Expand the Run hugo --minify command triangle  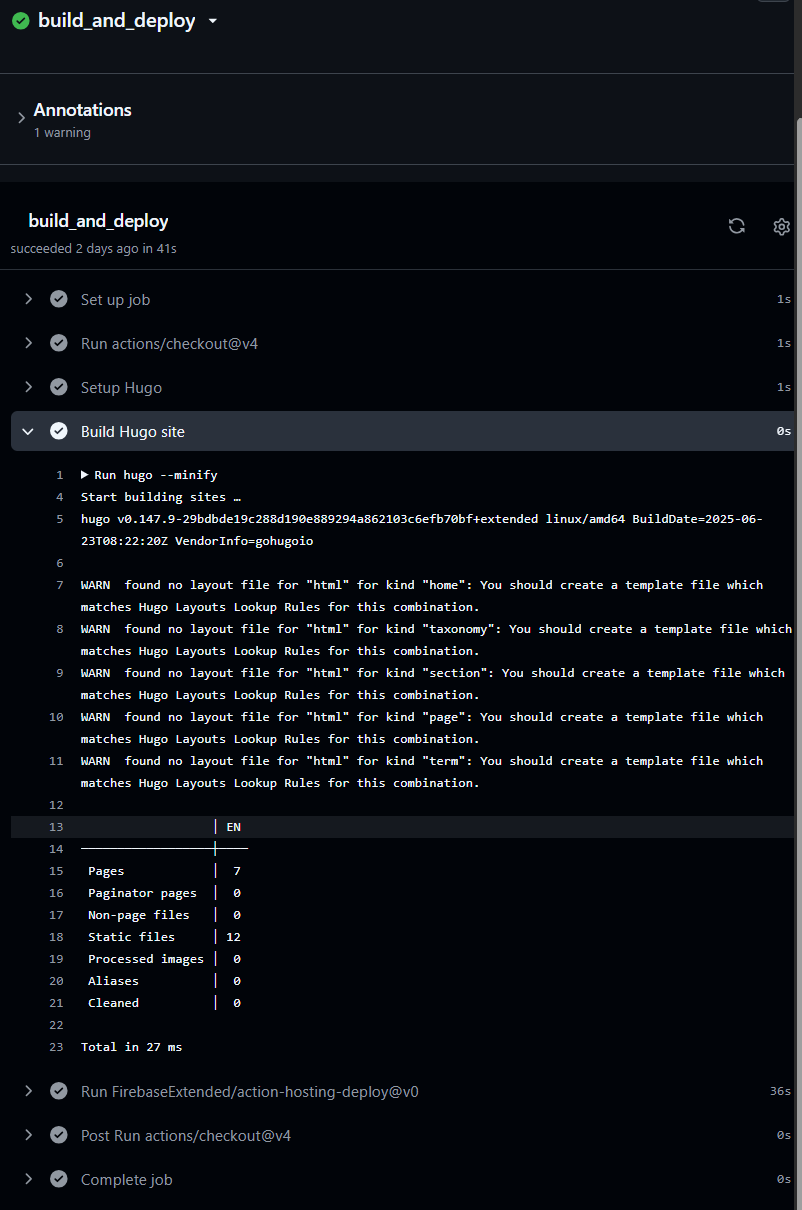click(x=85, y=475)
